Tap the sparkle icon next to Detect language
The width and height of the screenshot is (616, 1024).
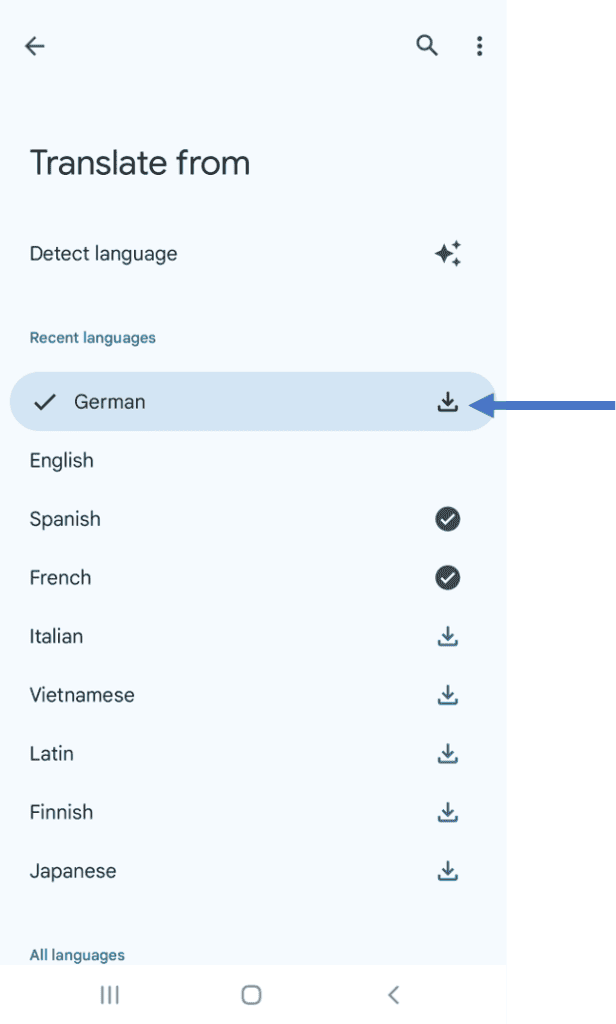[x=448, y=253]
